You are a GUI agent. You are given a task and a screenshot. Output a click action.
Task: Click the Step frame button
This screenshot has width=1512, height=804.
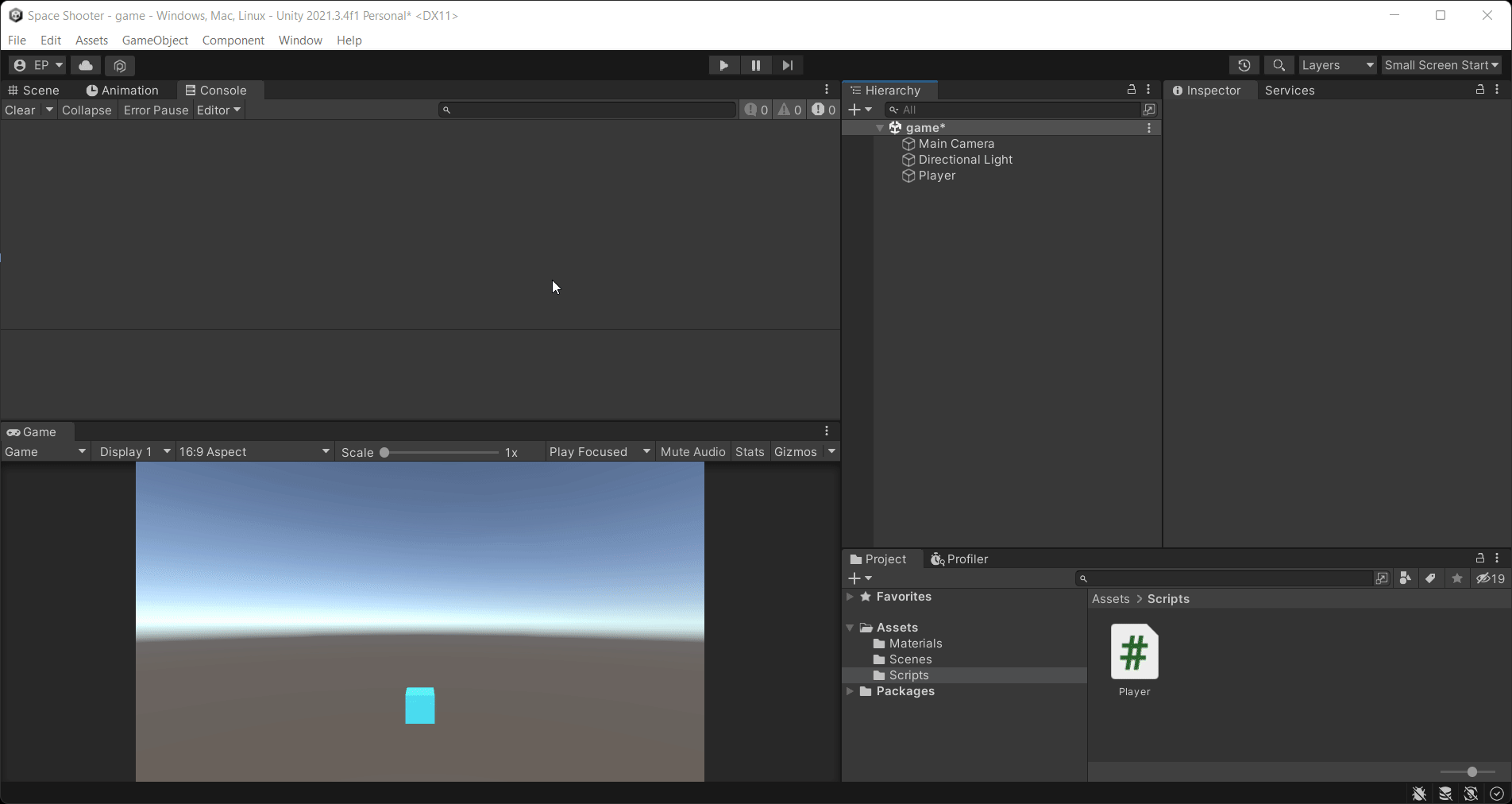click(x=787, y=65)
